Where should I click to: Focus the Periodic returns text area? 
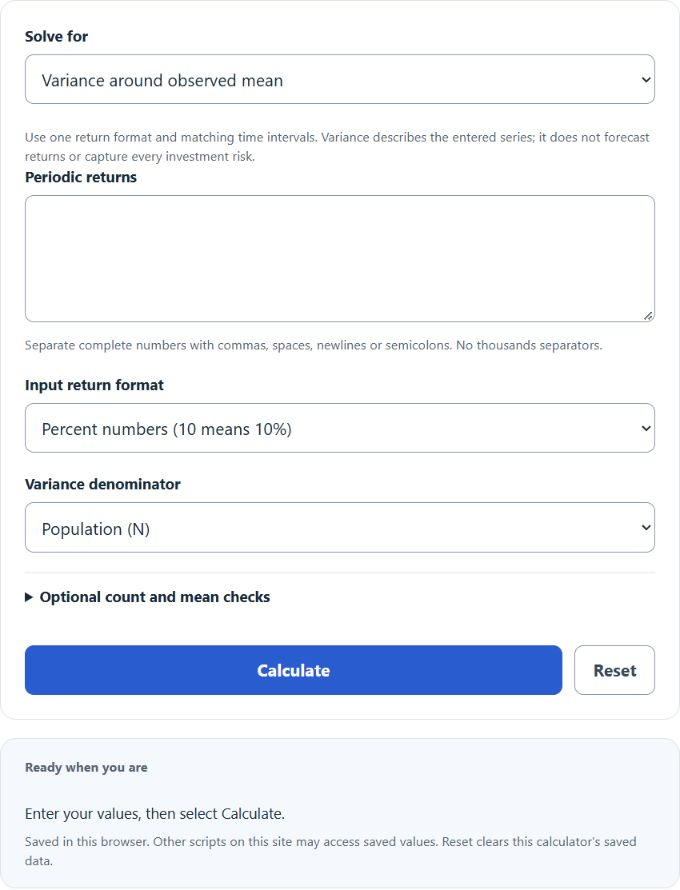point(339,259)
